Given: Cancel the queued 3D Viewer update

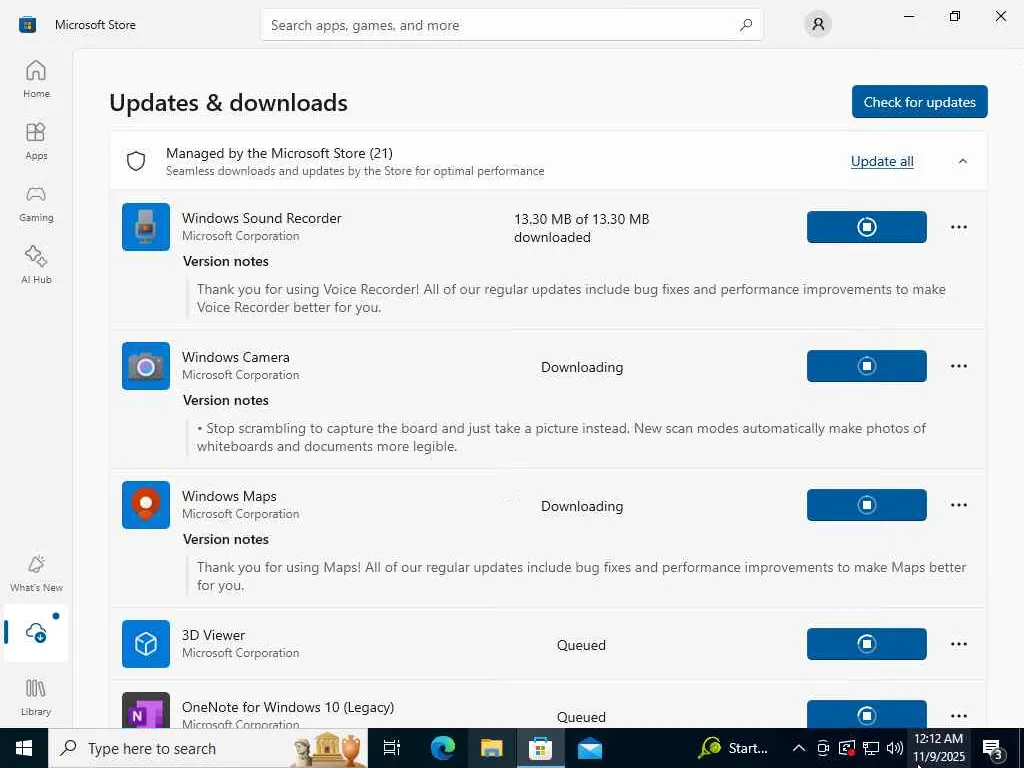Looking at the screenshot, I should pos(867,644).
